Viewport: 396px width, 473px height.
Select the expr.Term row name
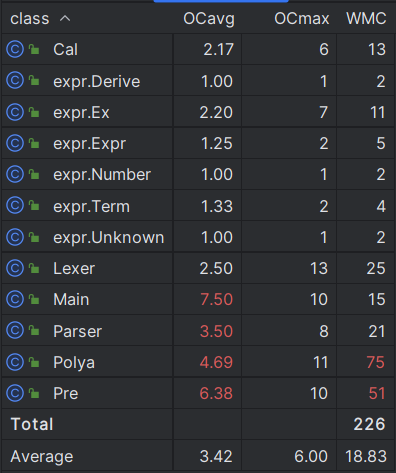click(x=91, y=206)
